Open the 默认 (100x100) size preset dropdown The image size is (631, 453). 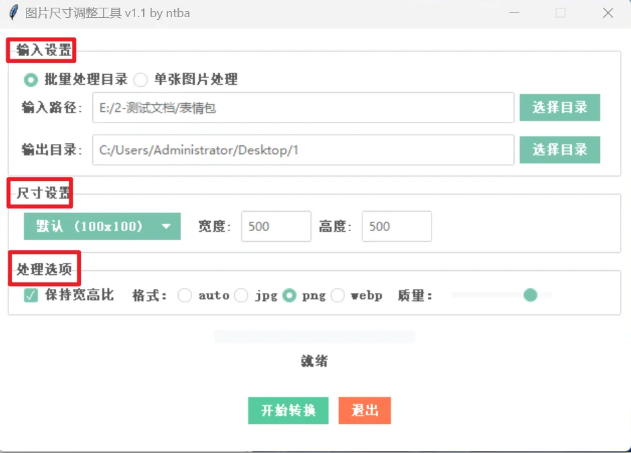tap(102, 226)
